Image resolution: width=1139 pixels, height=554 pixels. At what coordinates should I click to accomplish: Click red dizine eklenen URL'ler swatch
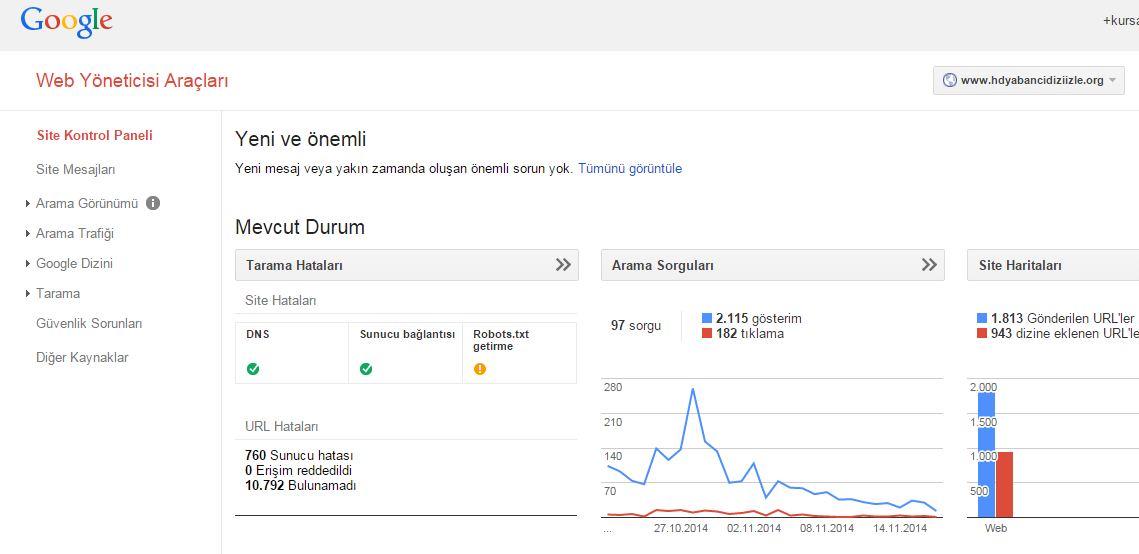pos(982,333)
